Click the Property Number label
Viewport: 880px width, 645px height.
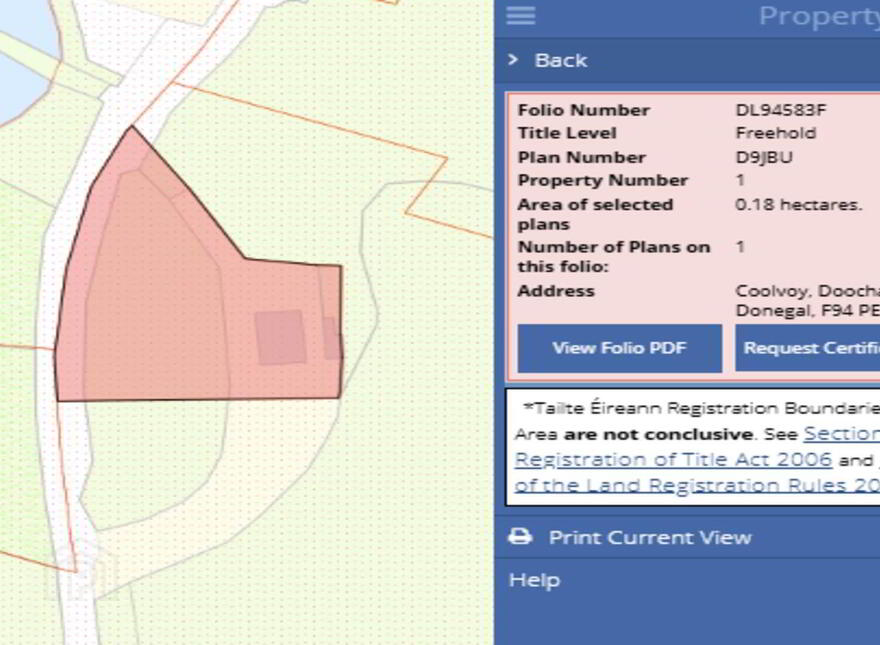(x=603, y=180)
